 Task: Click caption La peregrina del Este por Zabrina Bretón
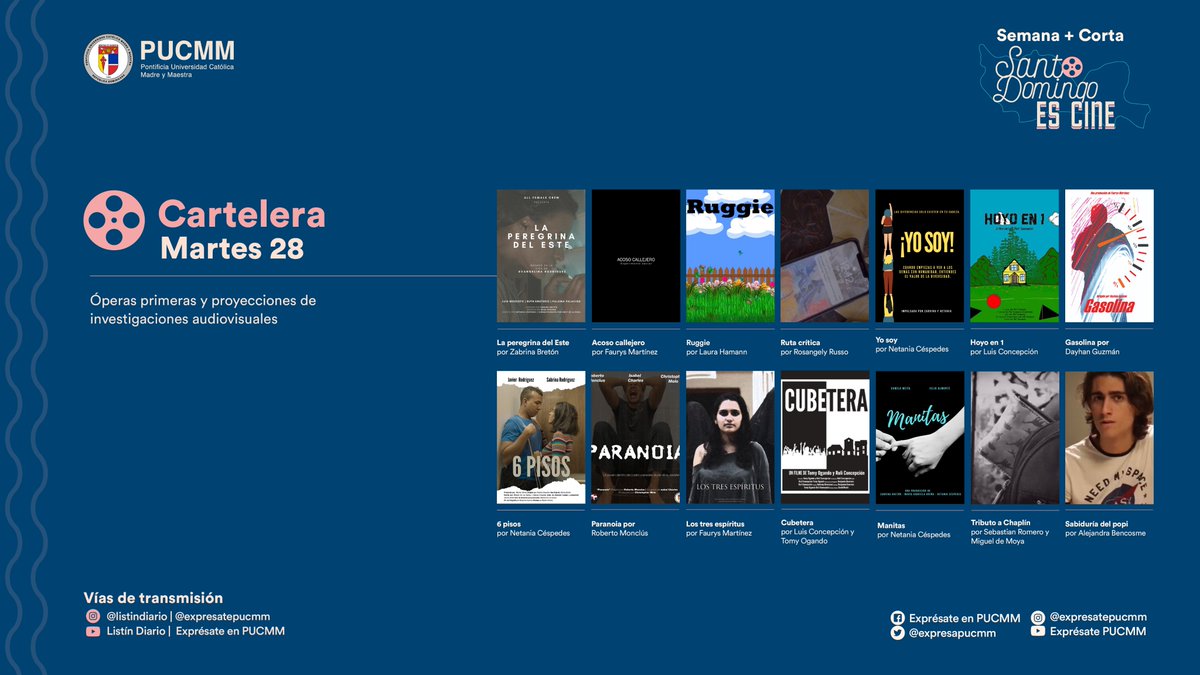pyautogui.click(x=533, y=347)
